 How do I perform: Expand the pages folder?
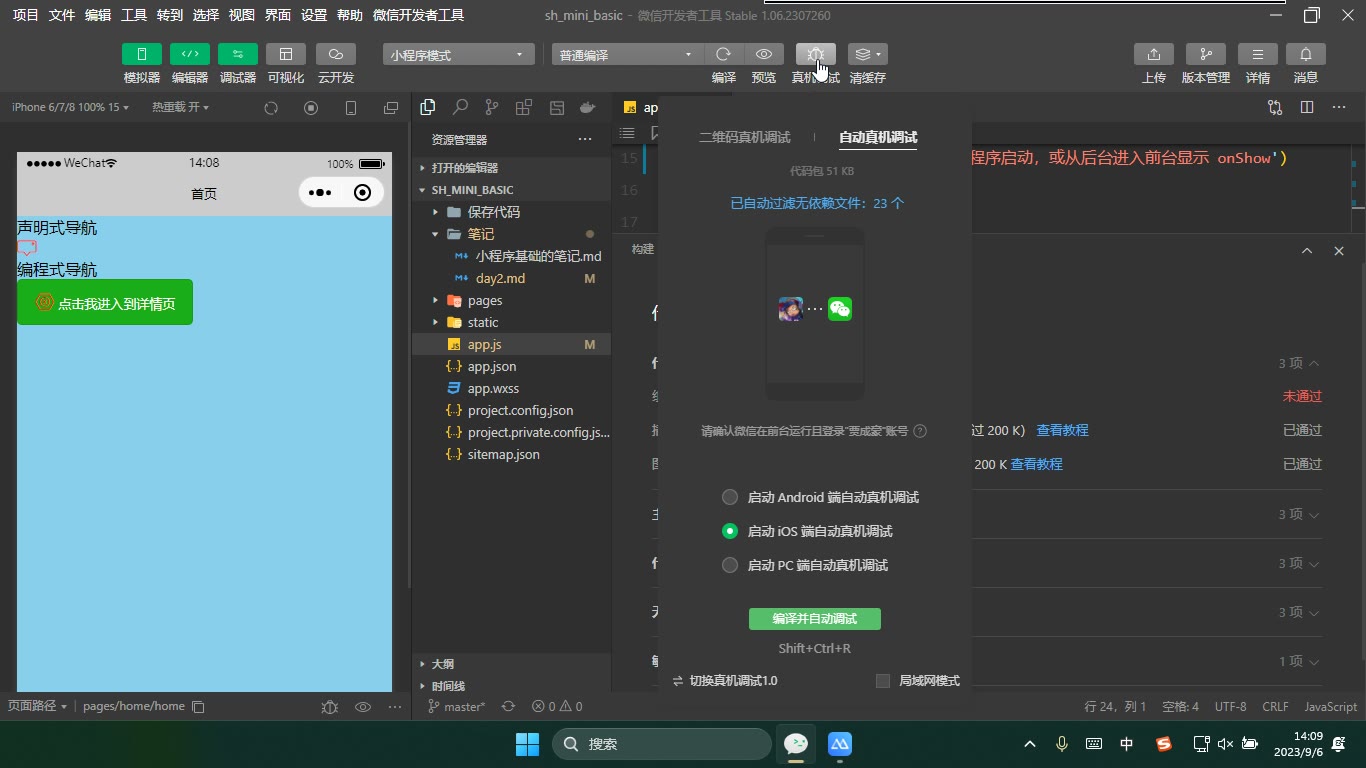[485, 300]
